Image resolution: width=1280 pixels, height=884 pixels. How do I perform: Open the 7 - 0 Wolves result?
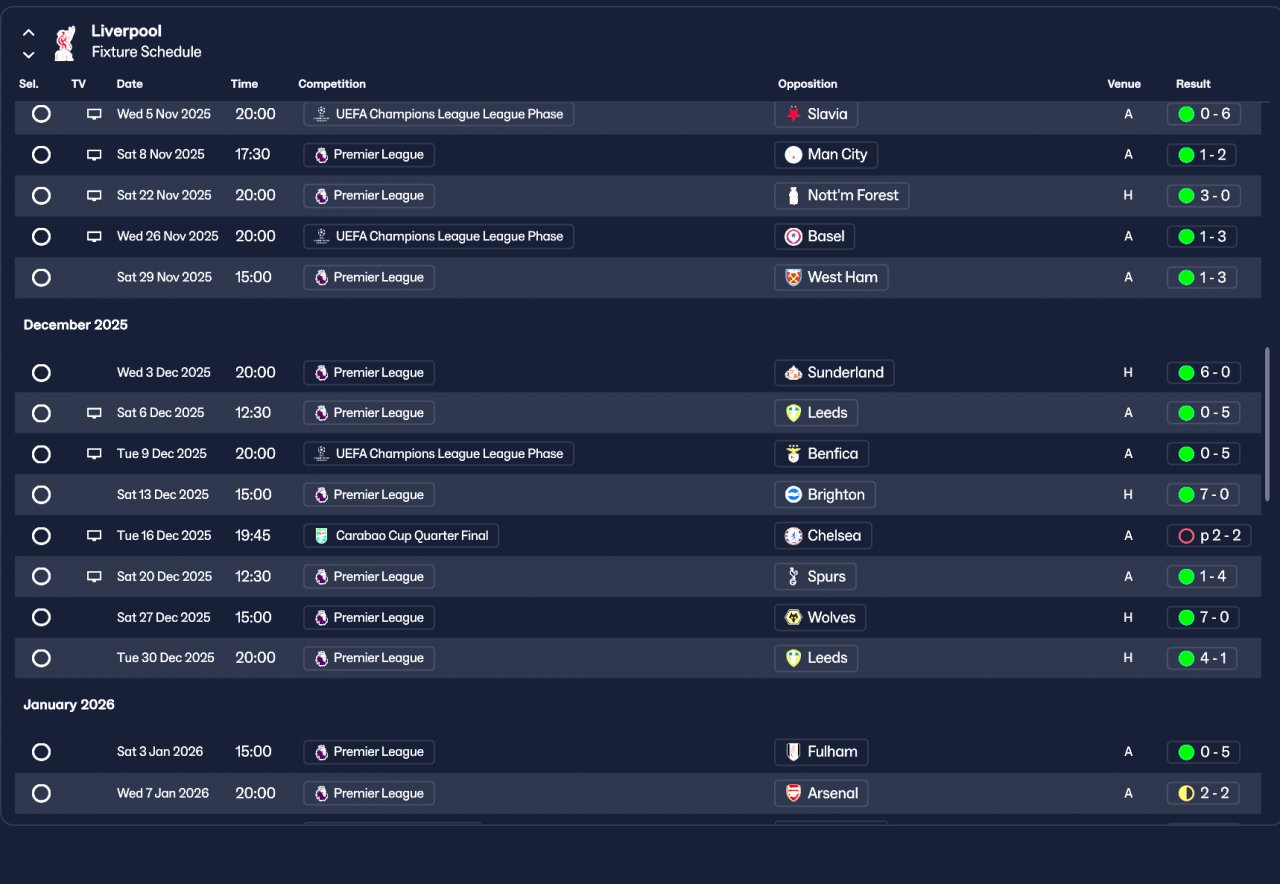click(1204, 618)
